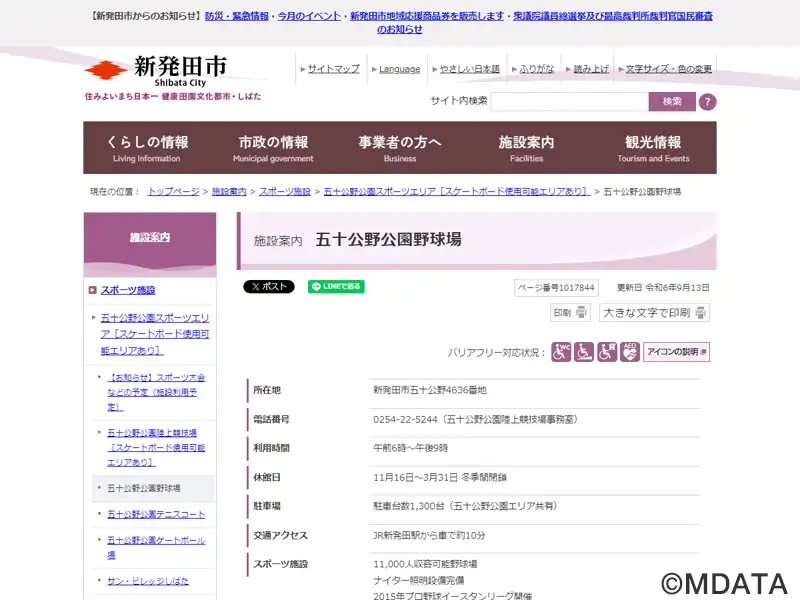Screen dimensions: 800x600
Task: Switch to やさしい日本語 easy Japanese
Action: point(469,69)
